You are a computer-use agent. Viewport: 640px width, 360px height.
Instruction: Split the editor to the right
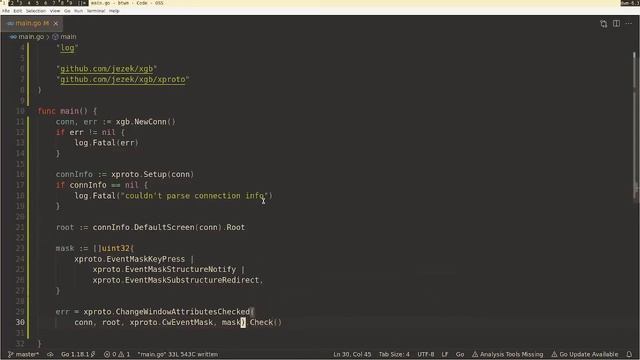pos(616,24)
